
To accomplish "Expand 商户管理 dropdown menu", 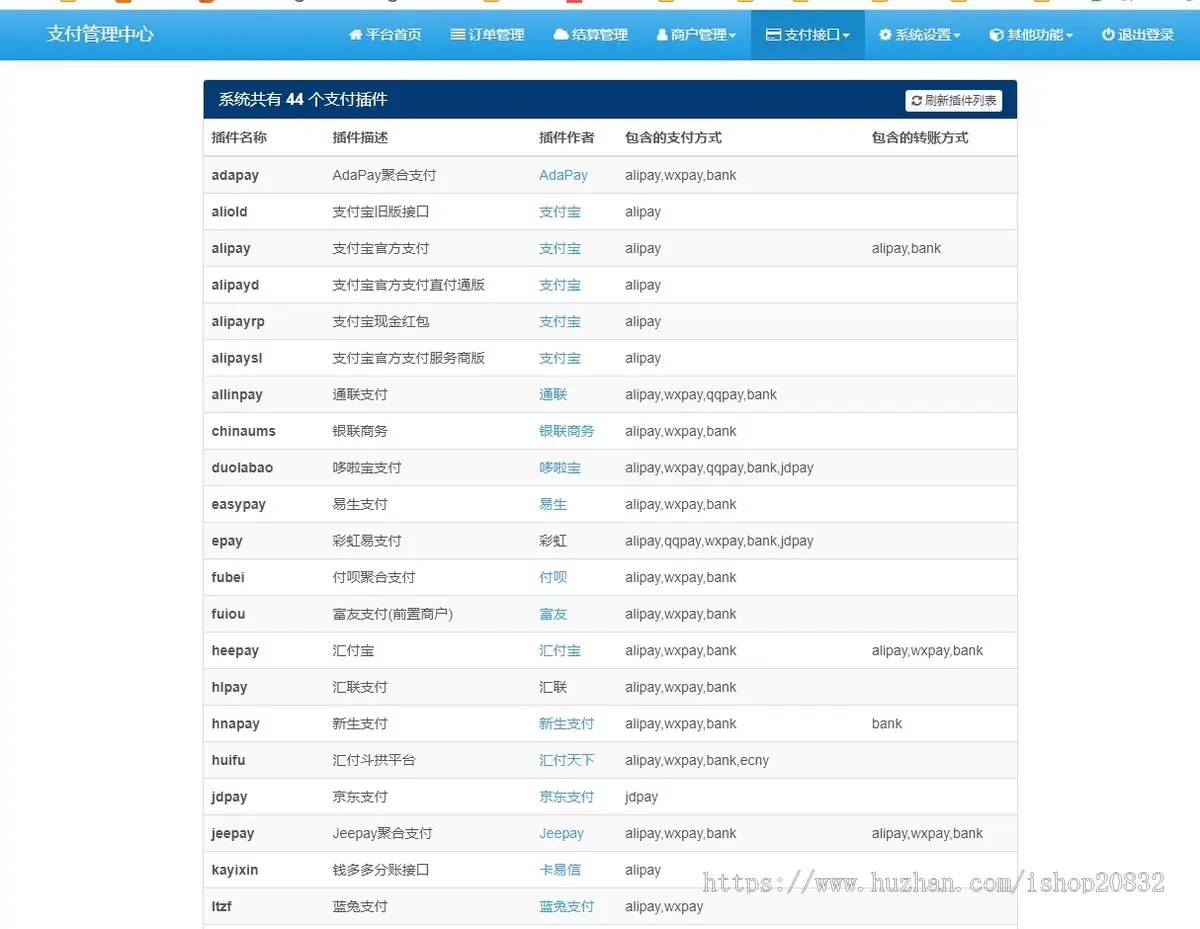I will click(696, 35).
